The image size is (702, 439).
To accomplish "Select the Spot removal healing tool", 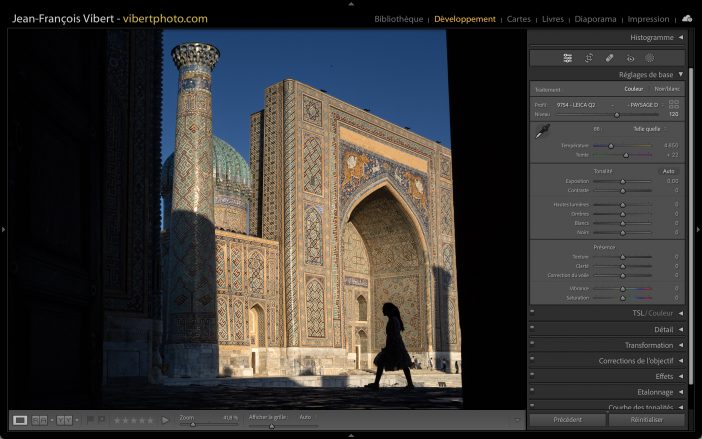I will click(610, 58).
